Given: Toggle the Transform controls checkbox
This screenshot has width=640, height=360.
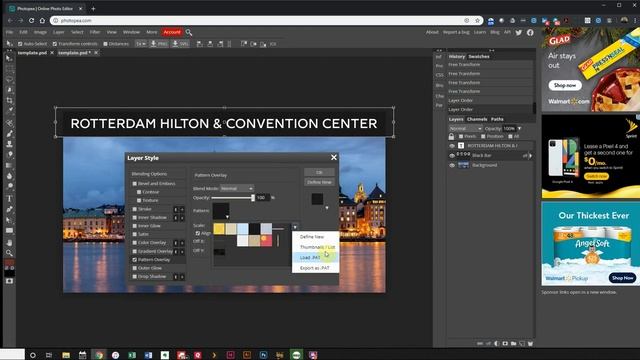Looking at the screenshot, I should 55,44.
